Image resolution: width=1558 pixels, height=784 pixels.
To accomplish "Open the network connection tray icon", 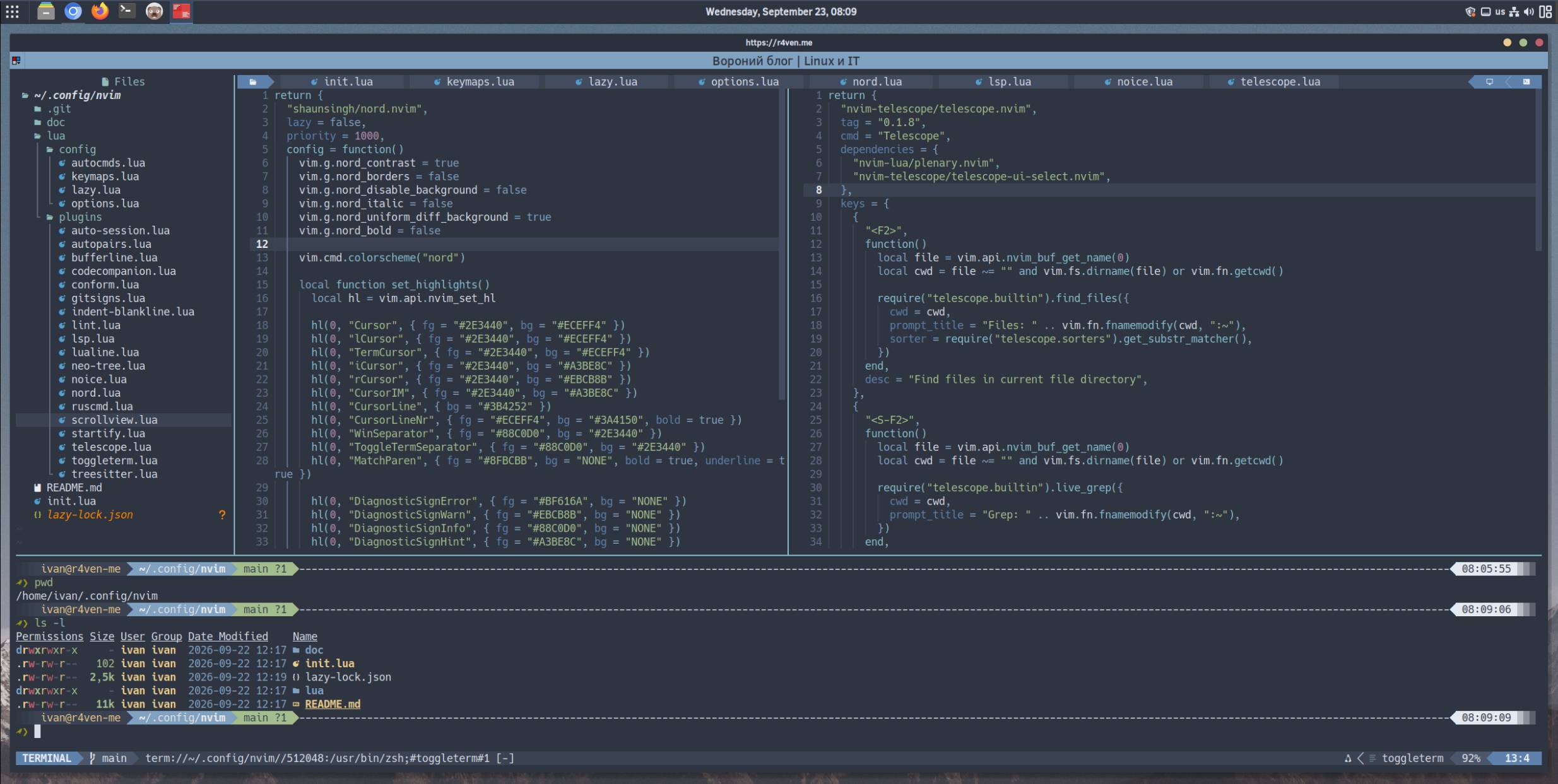I will [1514, 11].
